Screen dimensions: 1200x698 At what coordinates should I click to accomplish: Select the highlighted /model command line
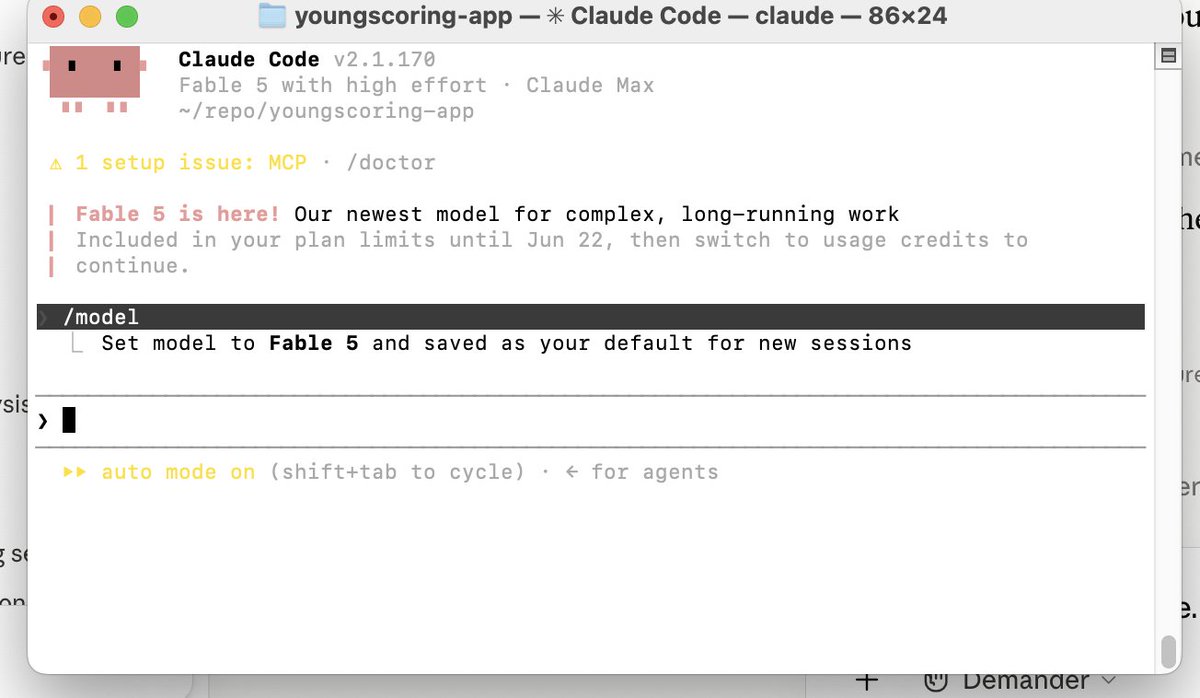(590, 317)
